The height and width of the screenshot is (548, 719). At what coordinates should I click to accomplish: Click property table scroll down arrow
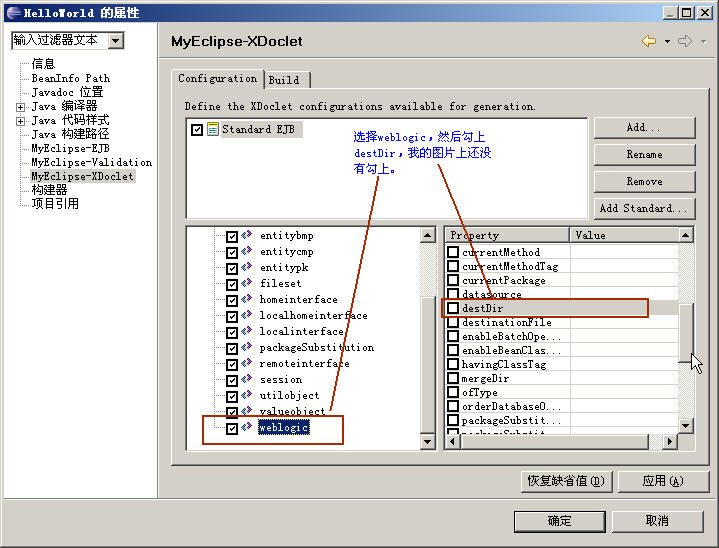click(686, 426)
